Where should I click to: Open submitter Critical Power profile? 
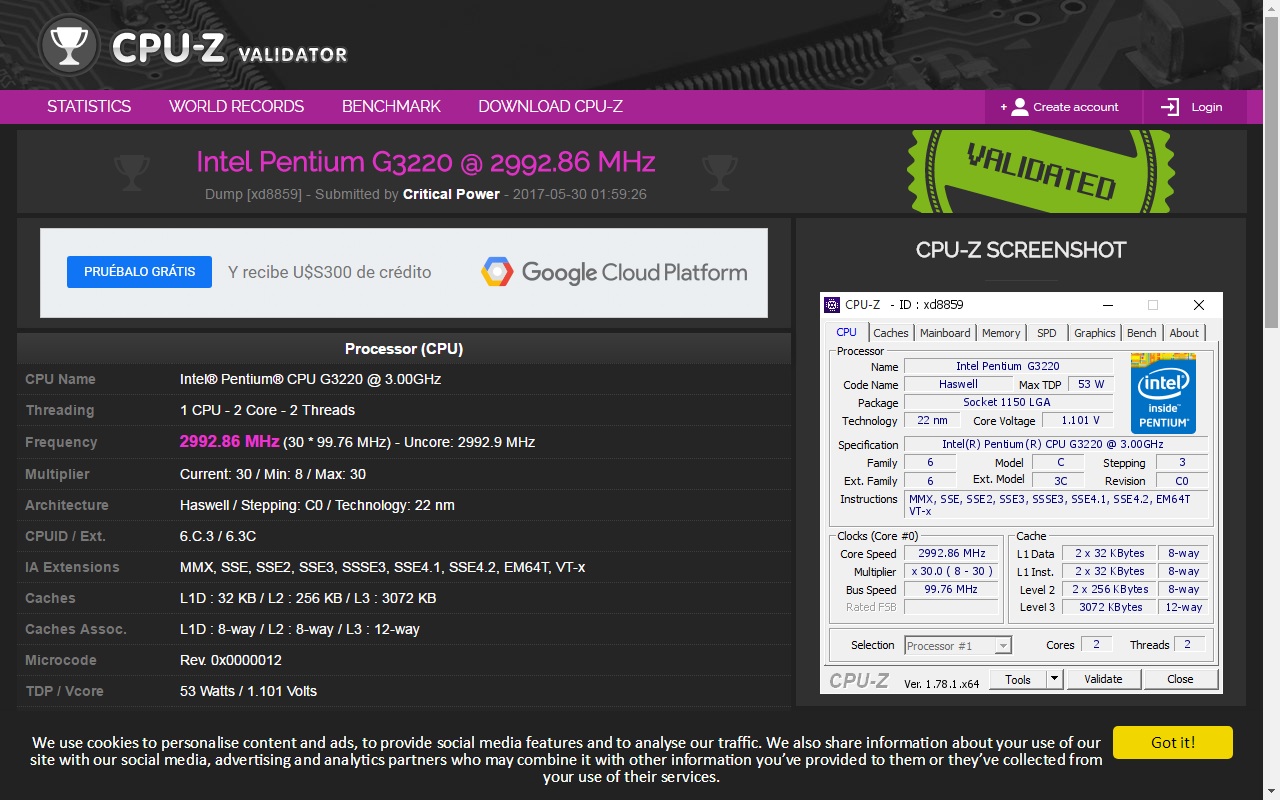[x=451, y=194]
